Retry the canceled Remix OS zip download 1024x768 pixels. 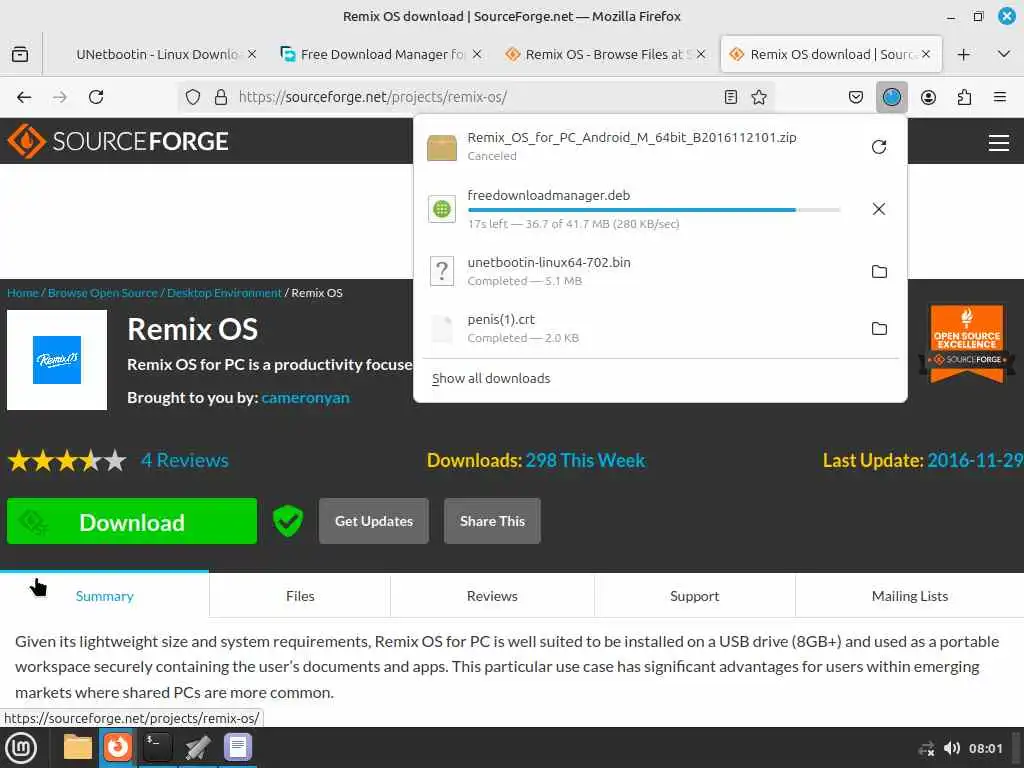879,146
